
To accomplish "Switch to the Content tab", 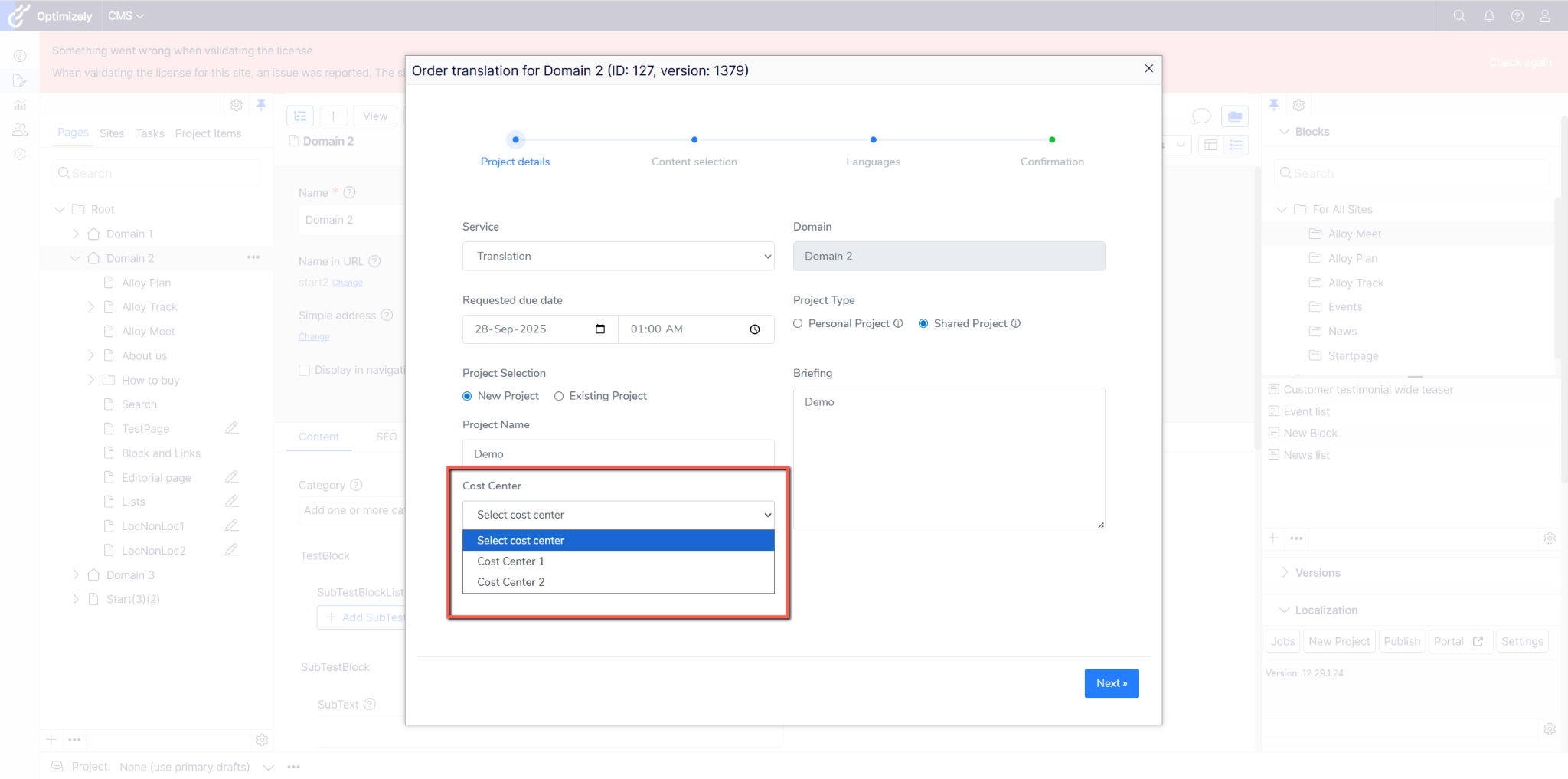I will click(x=318, y=437).
